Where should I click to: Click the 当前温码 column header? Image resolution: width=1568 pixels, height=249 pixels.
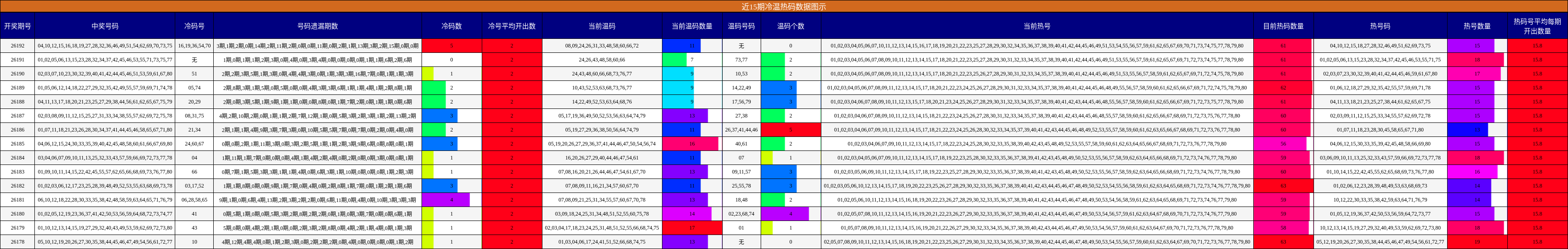click(x=601, y=26)
